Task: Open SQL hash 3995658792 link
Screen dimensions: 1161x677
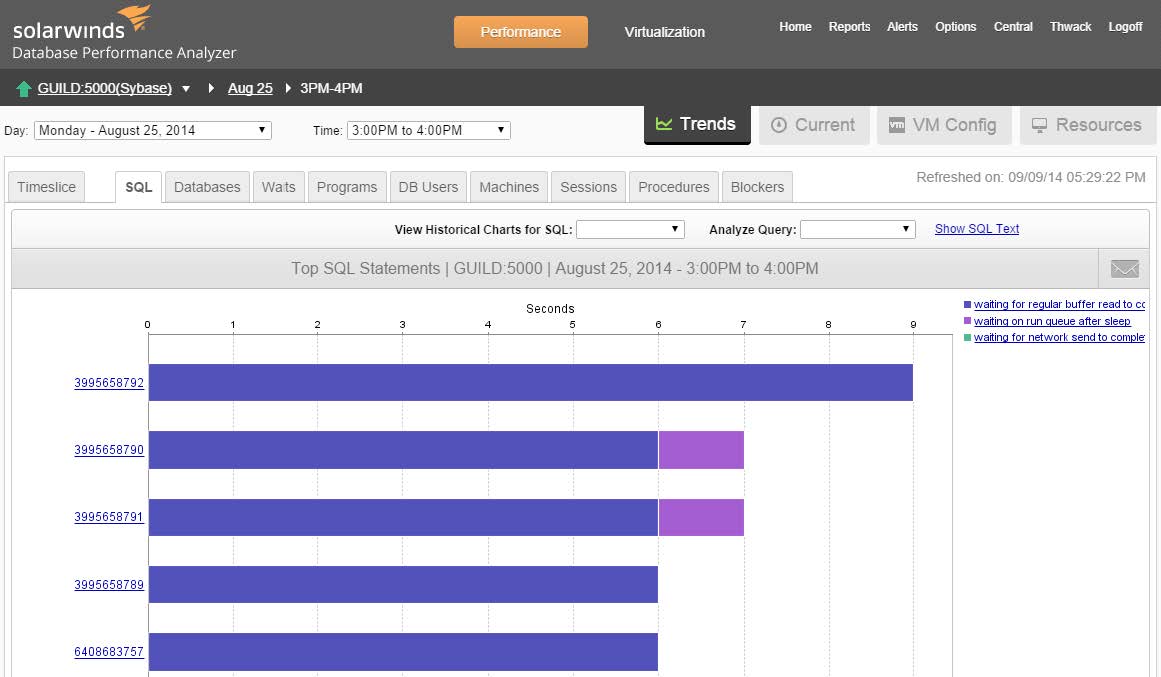Action: click(x=109, y=383)
